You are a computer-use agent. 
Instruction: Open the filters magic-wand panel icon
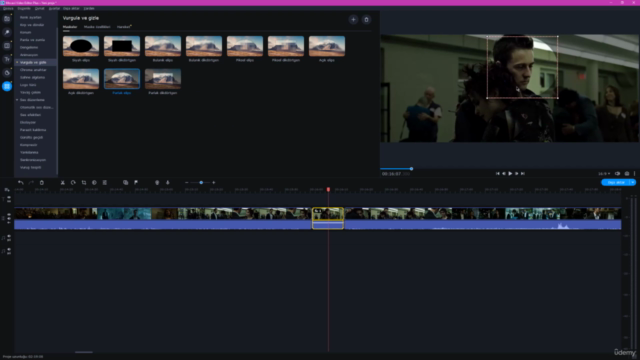pyautogui.click(x=7, y=32)
